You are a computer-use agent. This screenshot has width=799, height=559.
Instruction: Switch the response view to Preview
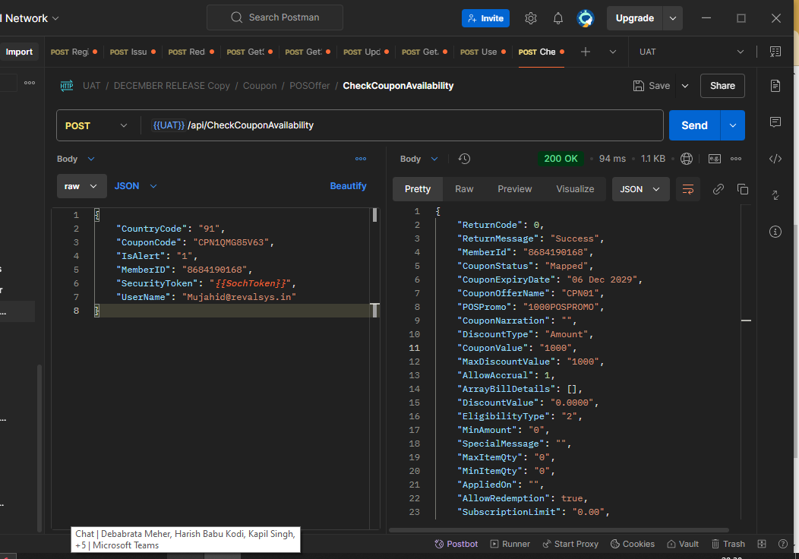click(514, 189)
